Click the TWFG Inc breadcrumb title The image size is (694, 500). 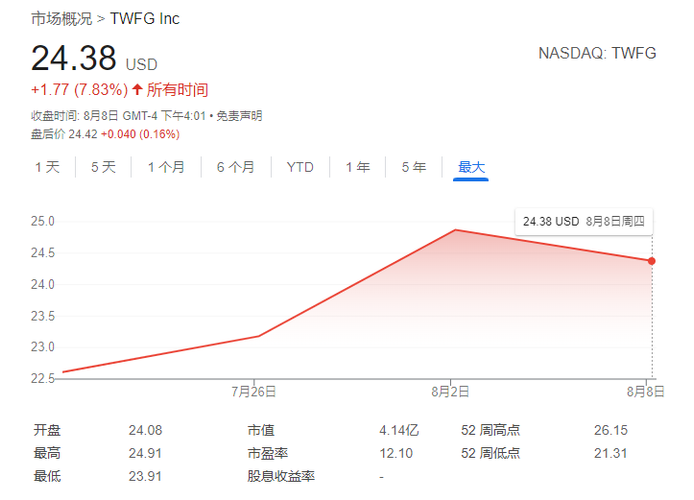click(x=145, y=19)
